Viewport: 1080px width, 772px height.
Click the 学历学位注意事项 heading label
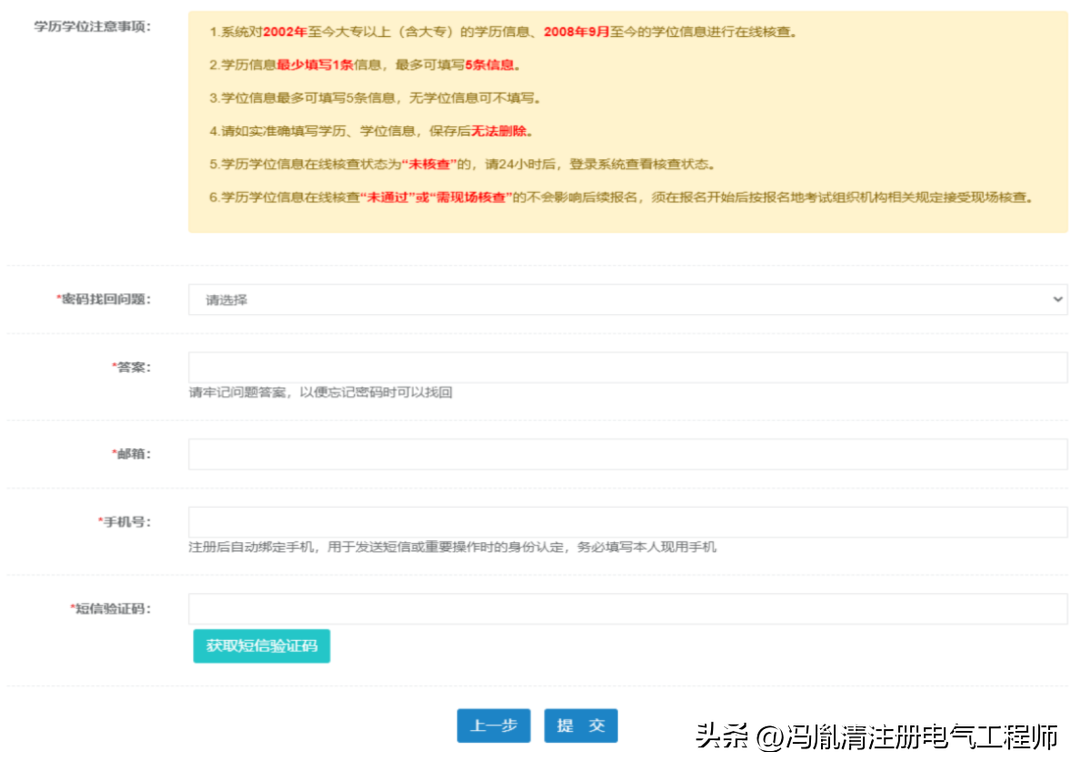point(93,26)
